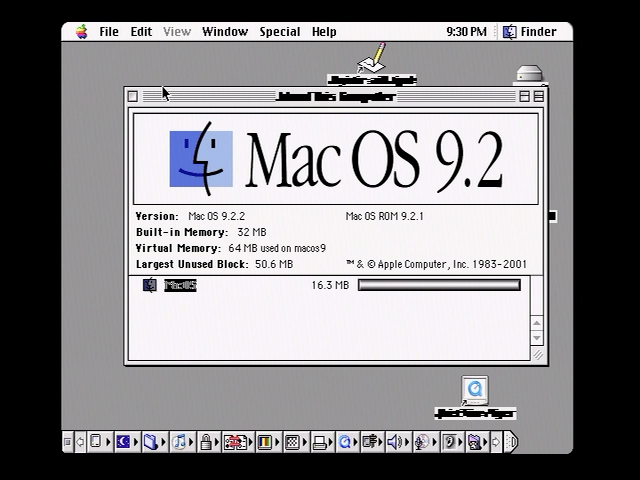
Task: Click the "16.3 MB" memory size value
Action: [x=330, y=285]
